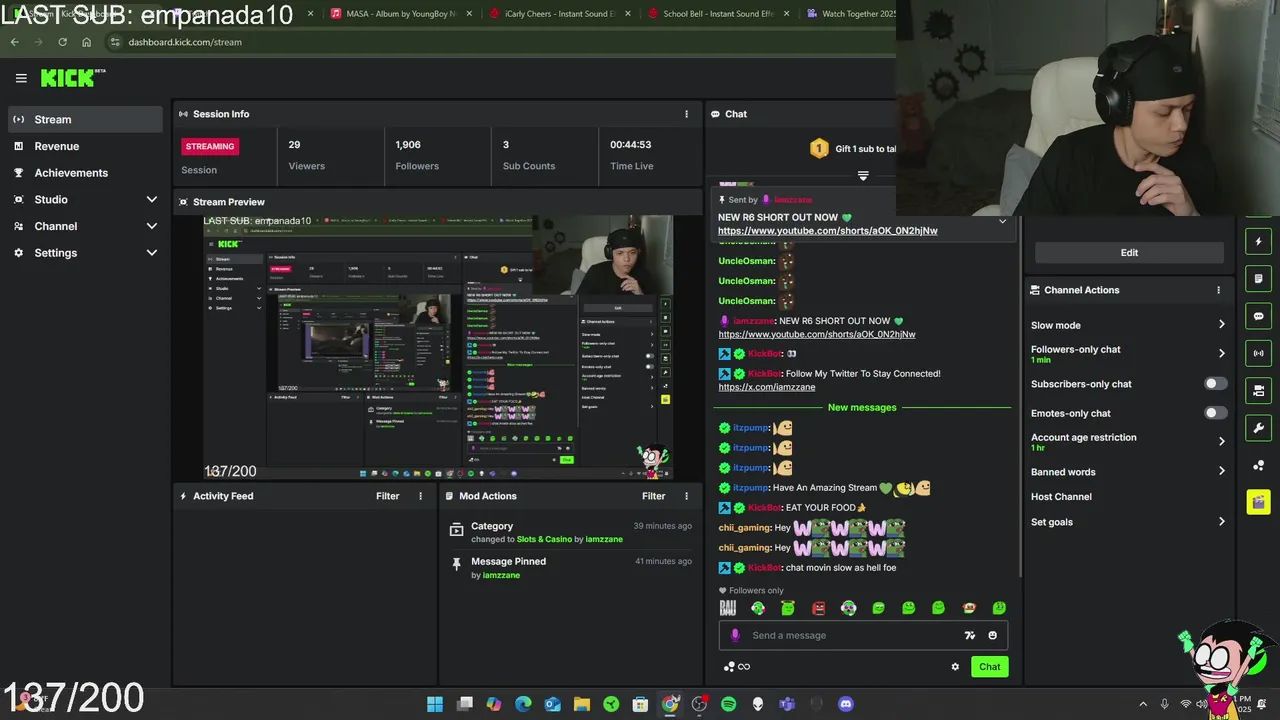
Task: Open the channel actions camera icon in sidebar
Action: 1258,390
